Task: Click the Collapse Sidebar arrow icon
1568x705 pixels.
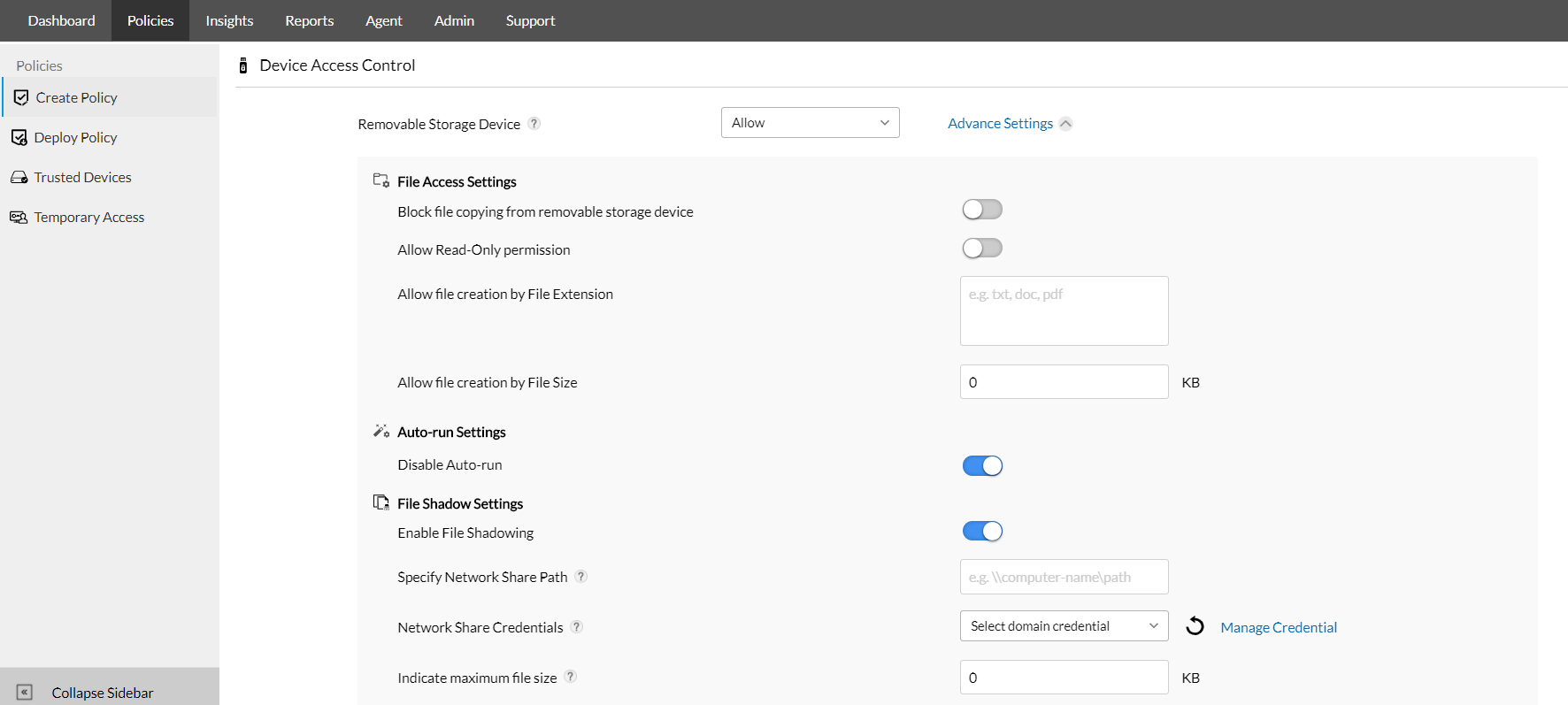Action: (25, 692)
